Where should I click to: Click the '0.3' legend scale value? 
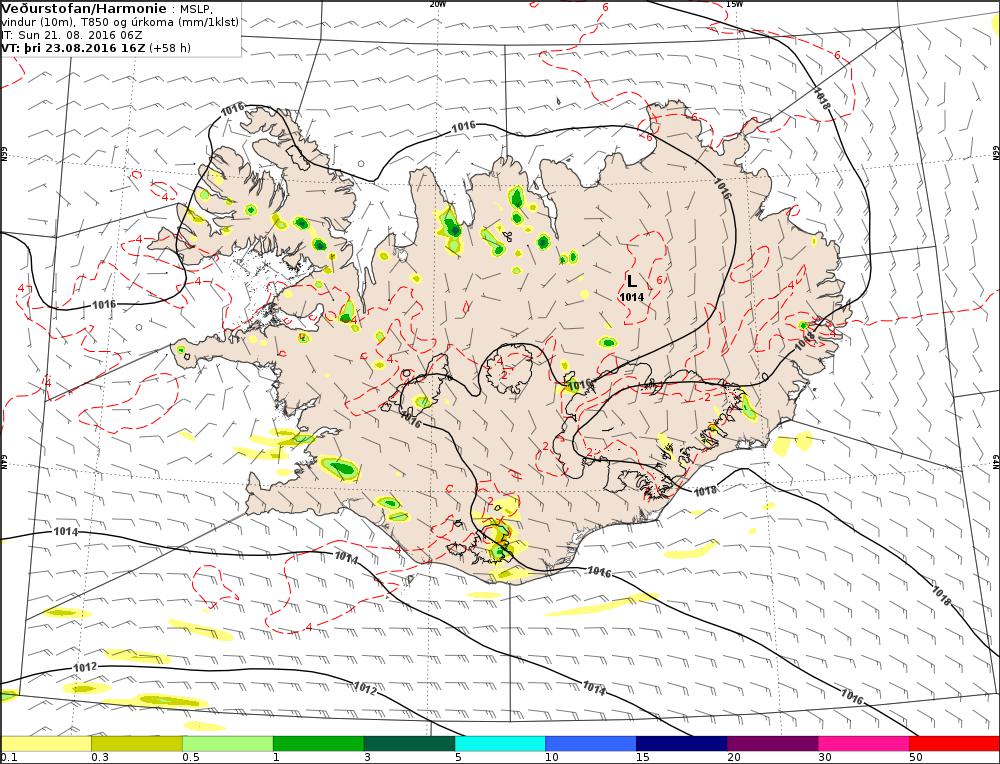[99, 758]
